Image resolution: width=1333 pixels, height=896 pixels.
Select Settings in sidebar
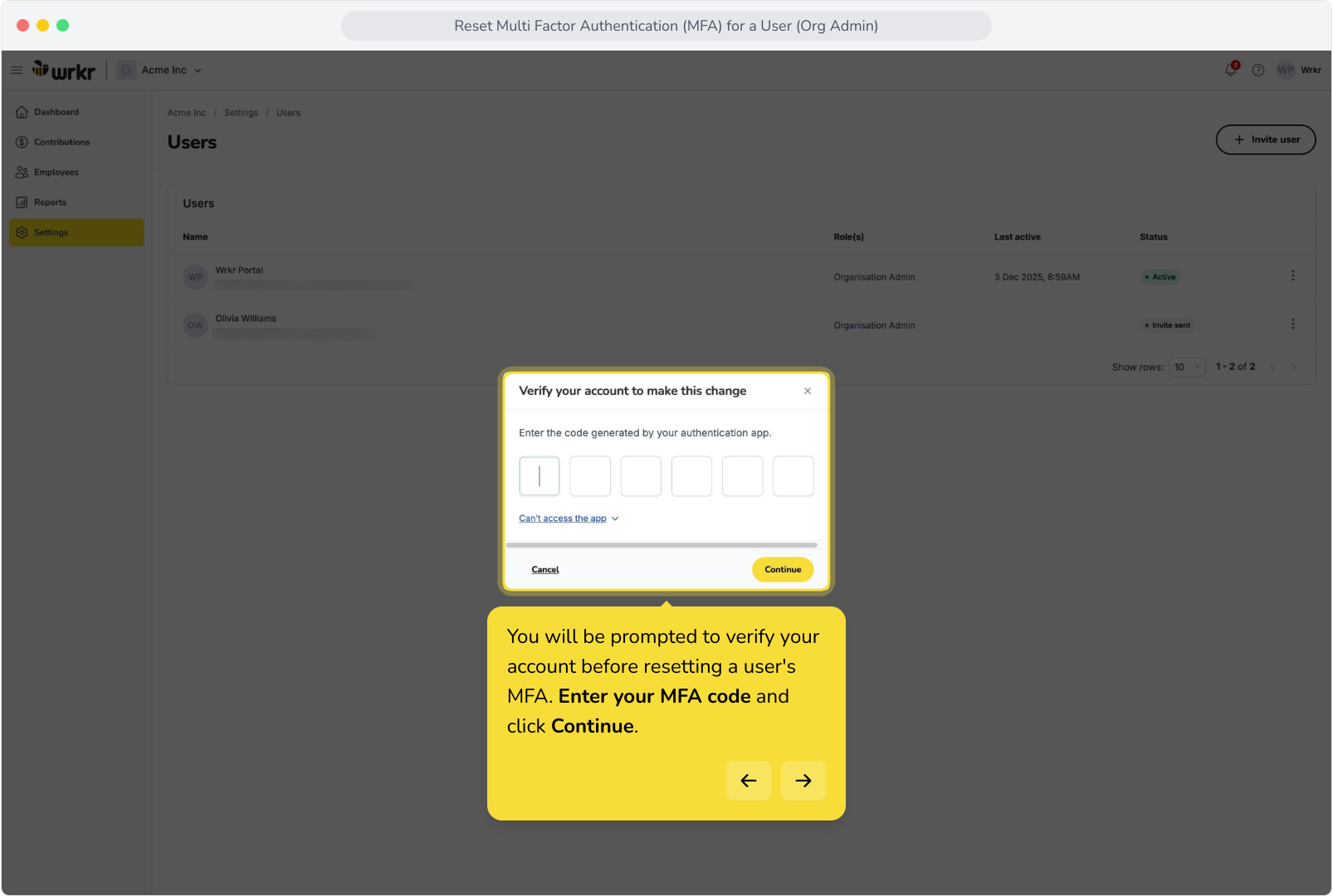click(x=76, y=232)
